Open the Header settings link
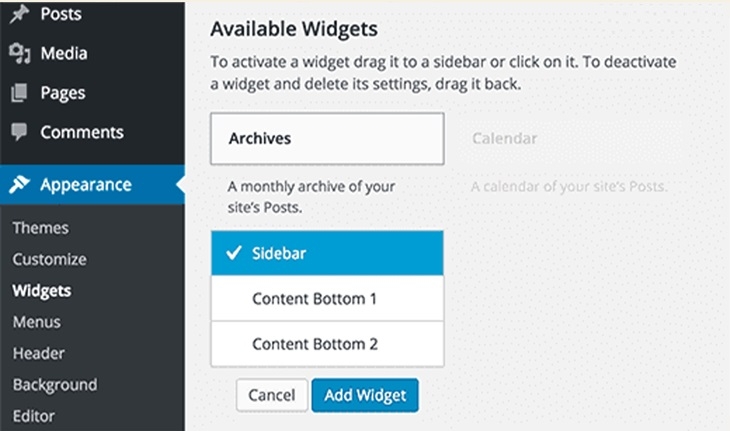Image resolution: width=730 pixels, height=431 pixels. click(x=39, y=353)
